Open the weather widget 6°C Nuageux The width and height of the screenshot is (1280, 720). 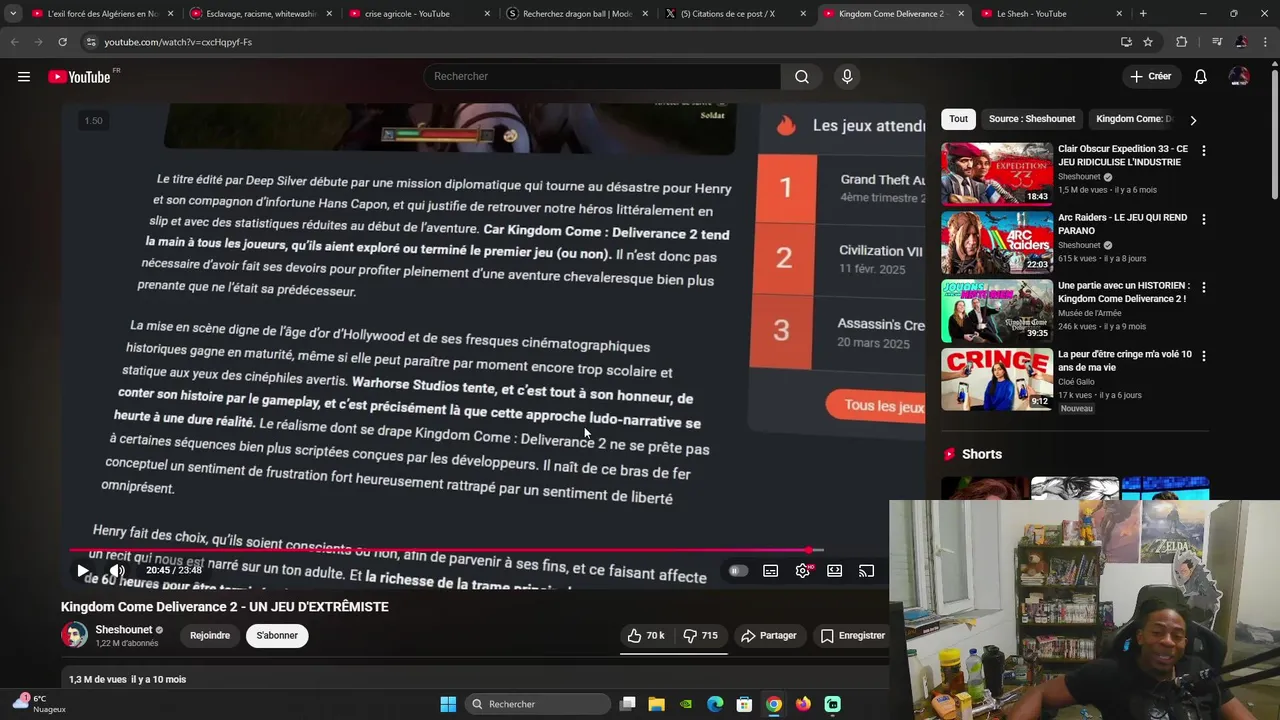[x=40, y=704]
